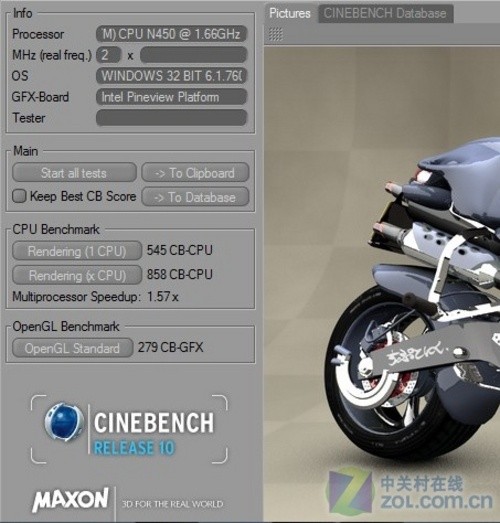
Task: Switch to the Pictures tab
Action: coord(290,13)
